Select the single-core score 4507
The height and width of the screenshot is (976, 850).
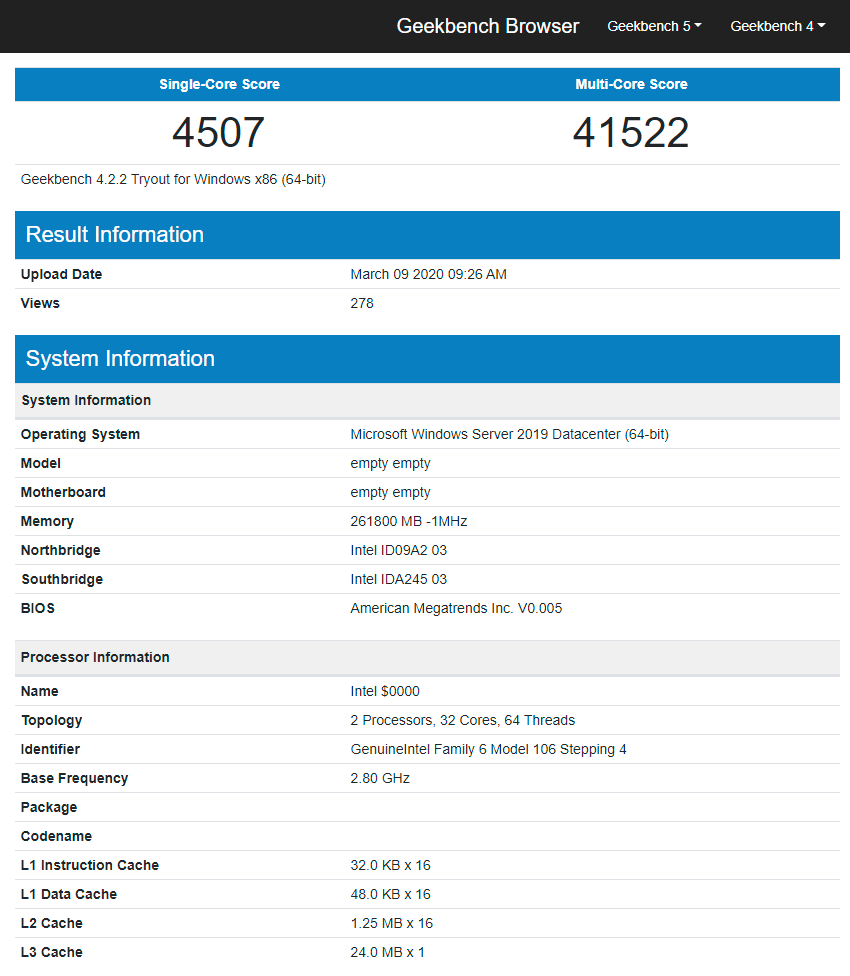point(218,133)
